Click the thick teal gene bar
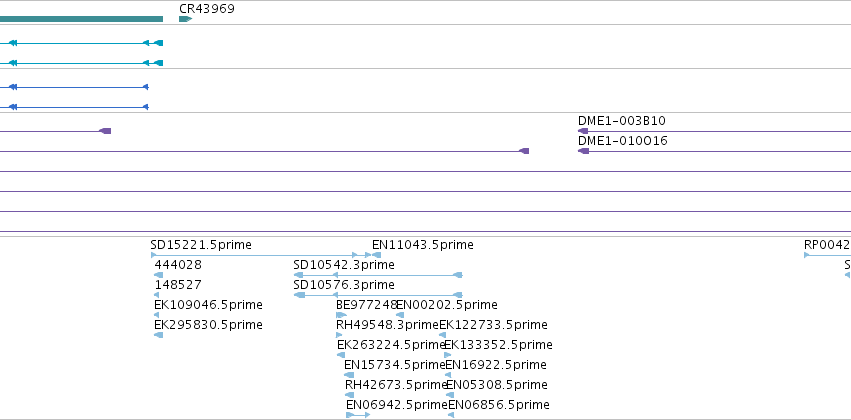Screen dimensions: 851x420 (81, 19)
